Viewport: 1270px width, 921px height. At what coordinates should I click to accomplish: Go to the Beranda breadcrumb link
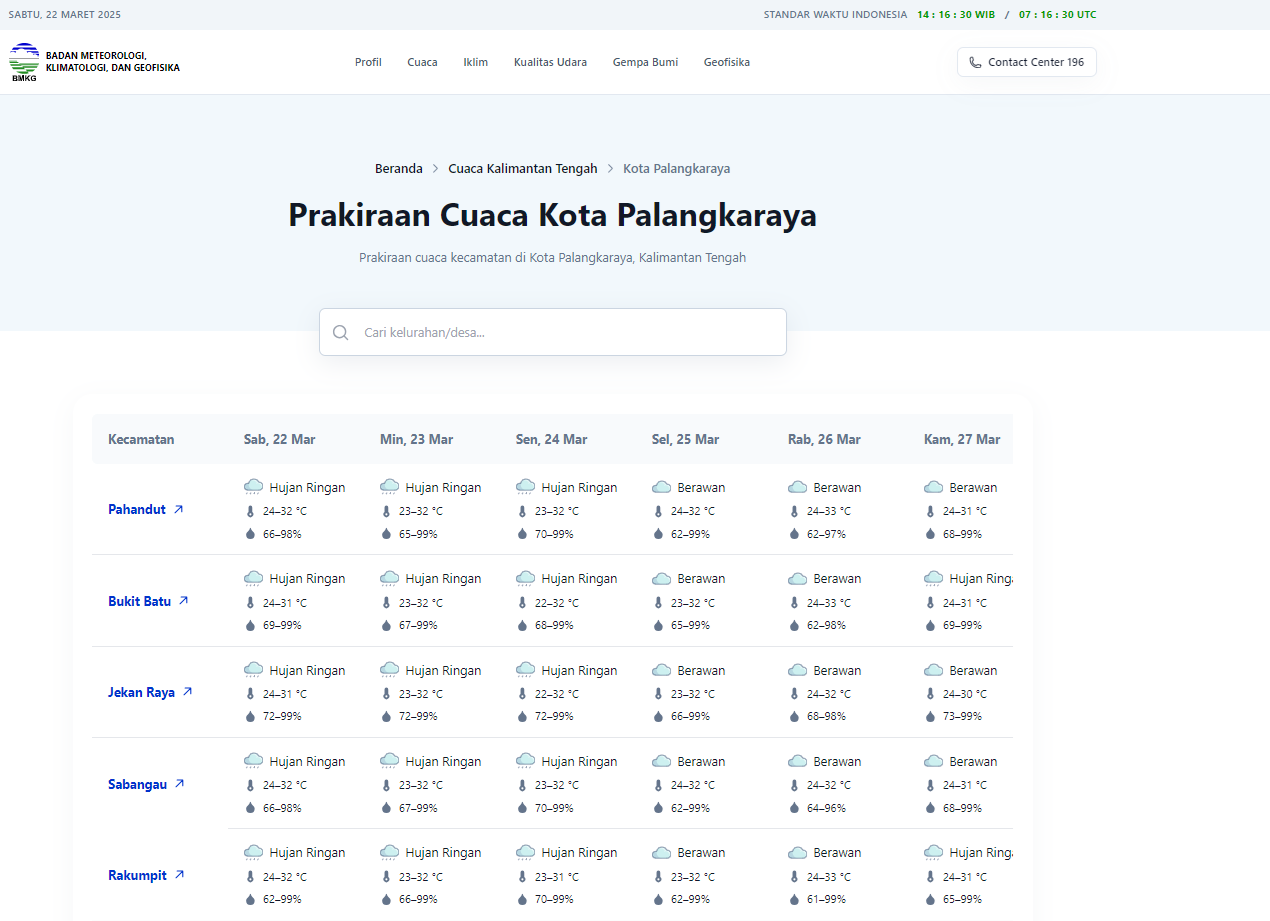[399, 169]
